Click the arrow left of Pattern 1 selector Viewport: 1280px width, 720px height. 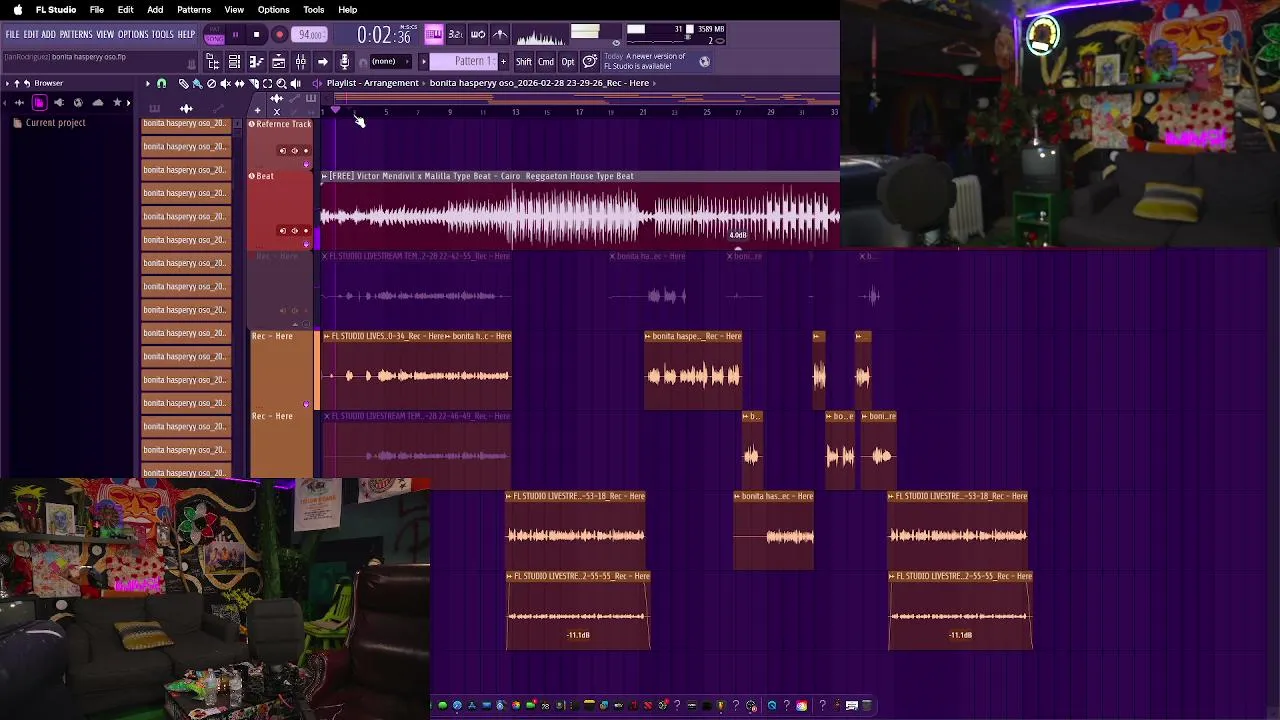tap(424, 62)
